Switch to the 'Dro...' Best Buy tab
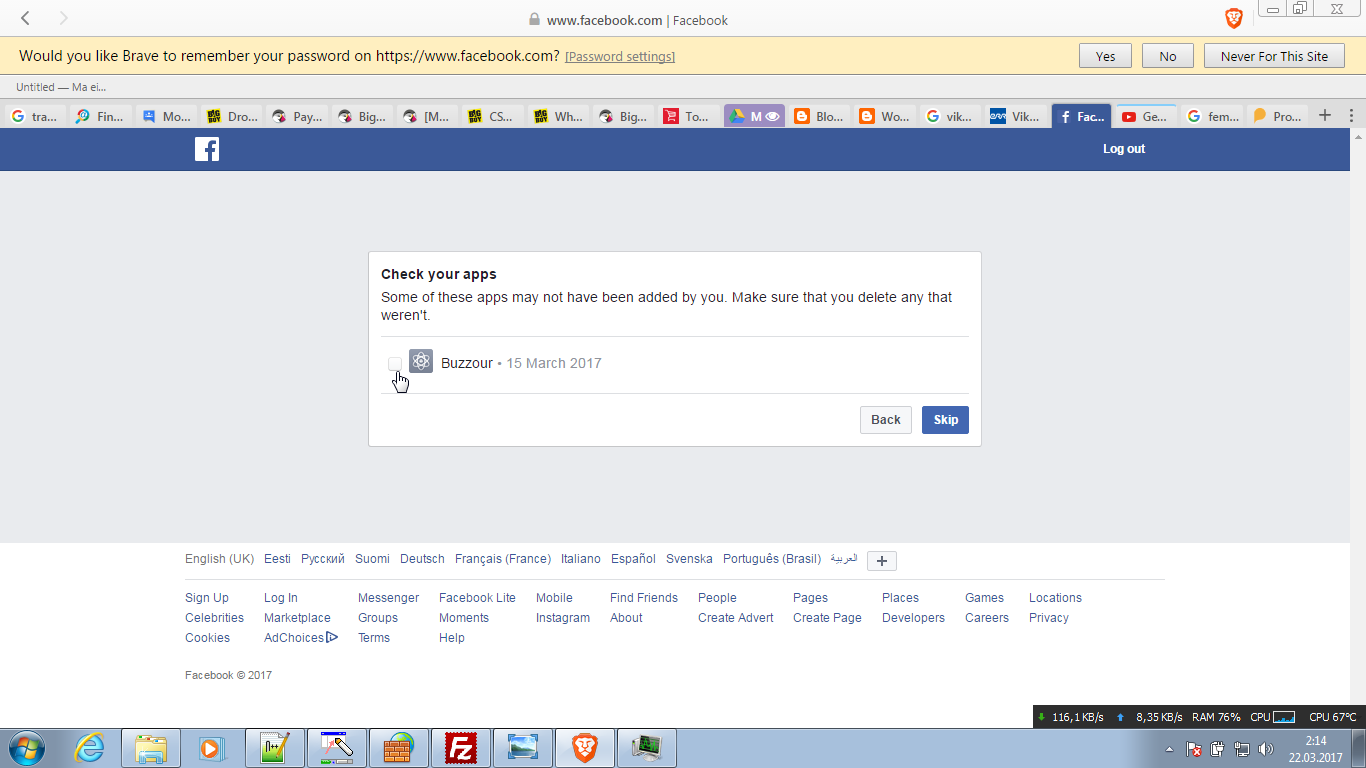The height and width of the screenshot is (768, 1366). (232, 116)
